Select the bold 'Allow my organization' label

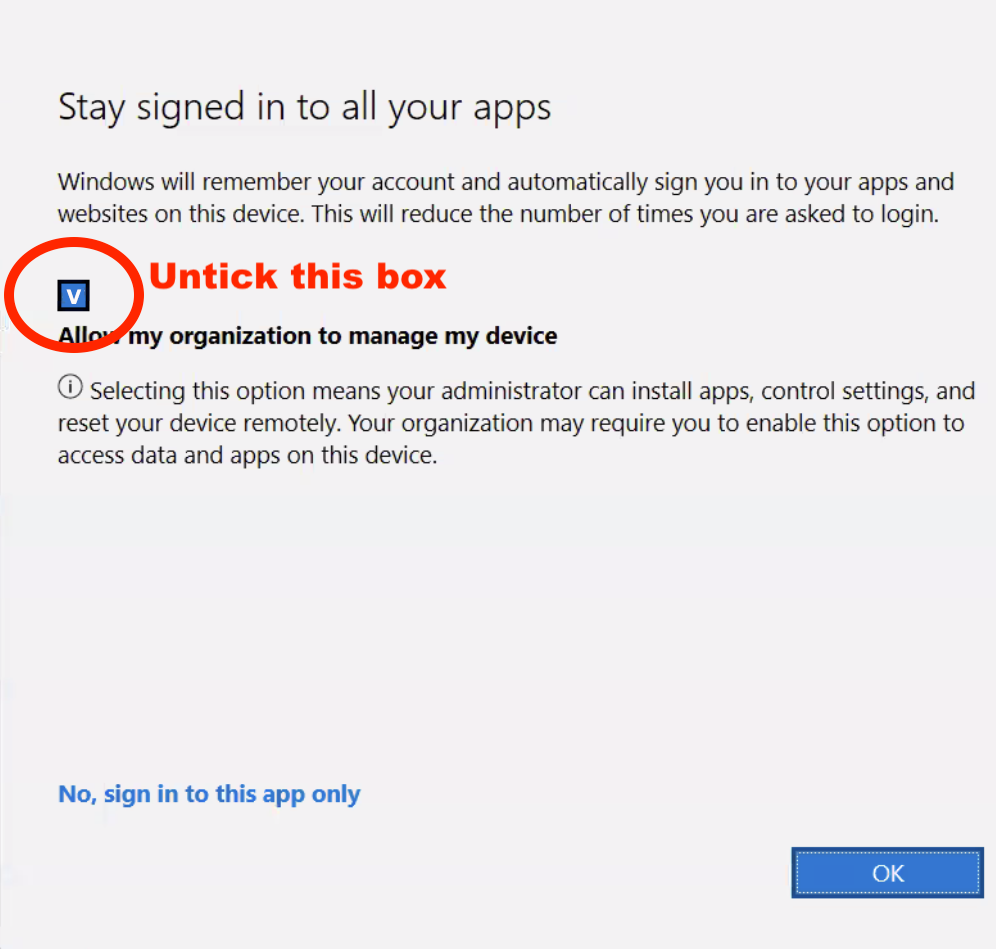pyautogui.click(x=307, y=335)
